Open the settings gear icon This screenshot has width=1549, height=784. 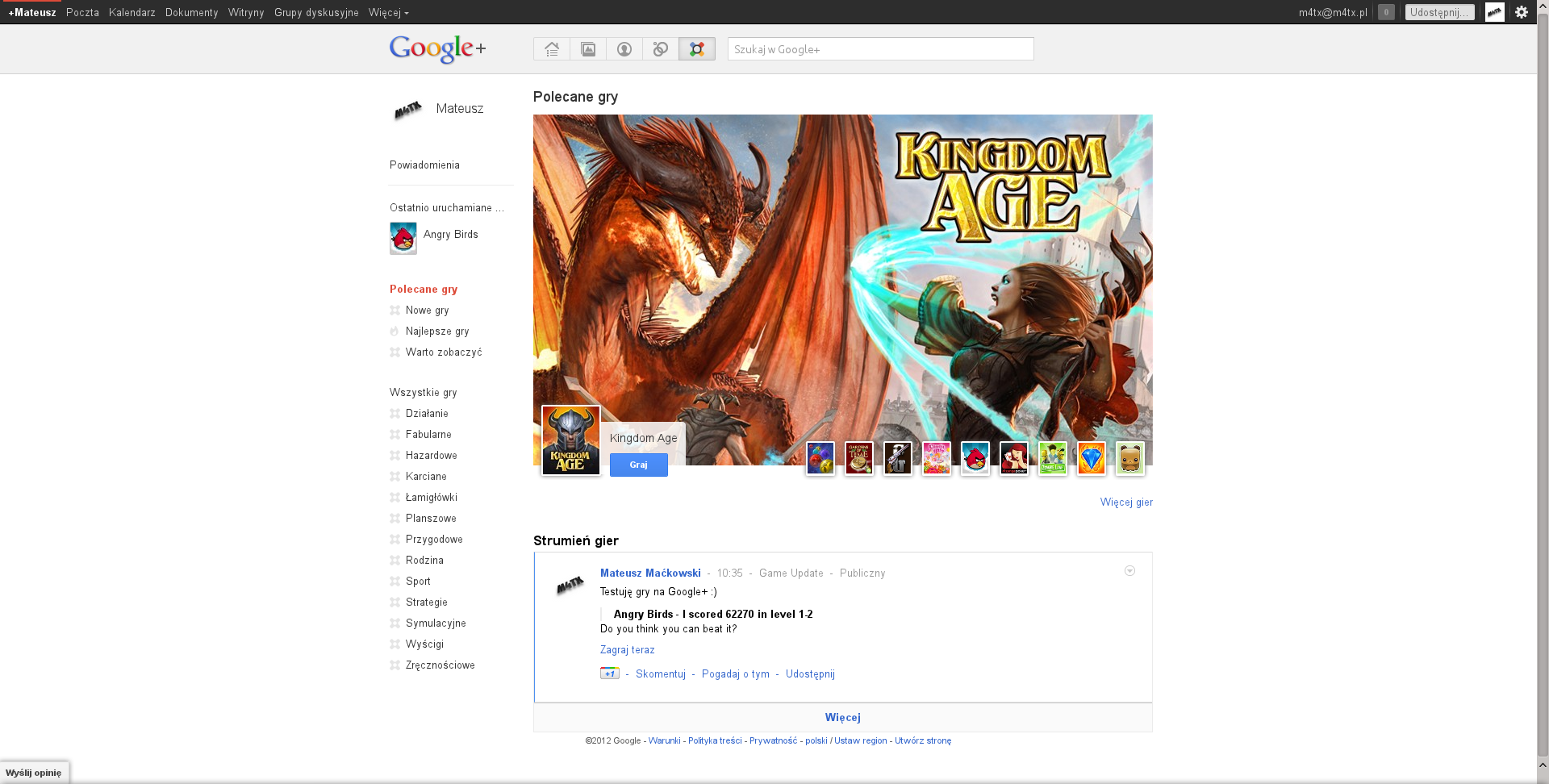pos(1522,12)
